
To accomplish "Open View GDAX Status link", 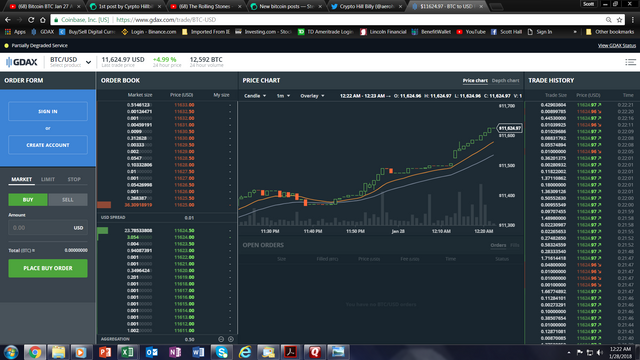I will pyautogui.click(x=617, y=45).
